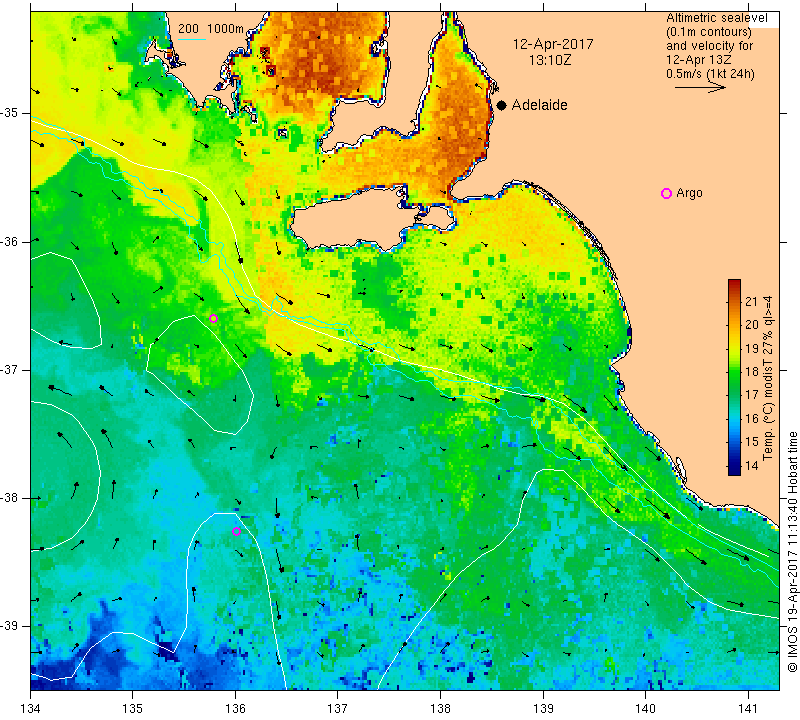Screen dimensions: 800x720
Task: Click the longitude axis label 135
Action: pyautogui.click(x=133, y=709)
